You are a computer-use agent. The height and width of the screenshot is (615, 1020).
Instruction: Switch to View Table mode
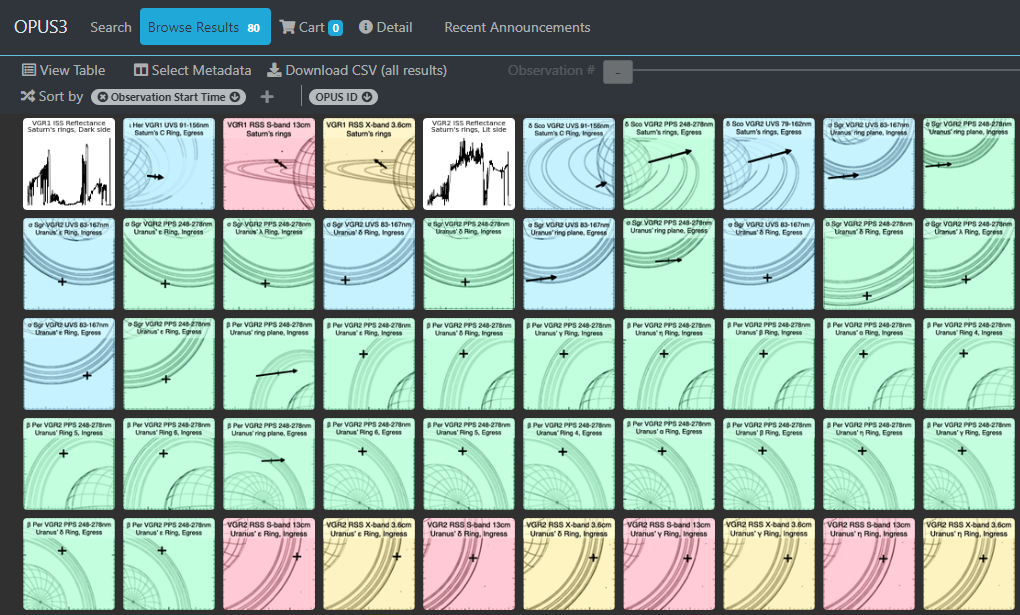(64, 70)
